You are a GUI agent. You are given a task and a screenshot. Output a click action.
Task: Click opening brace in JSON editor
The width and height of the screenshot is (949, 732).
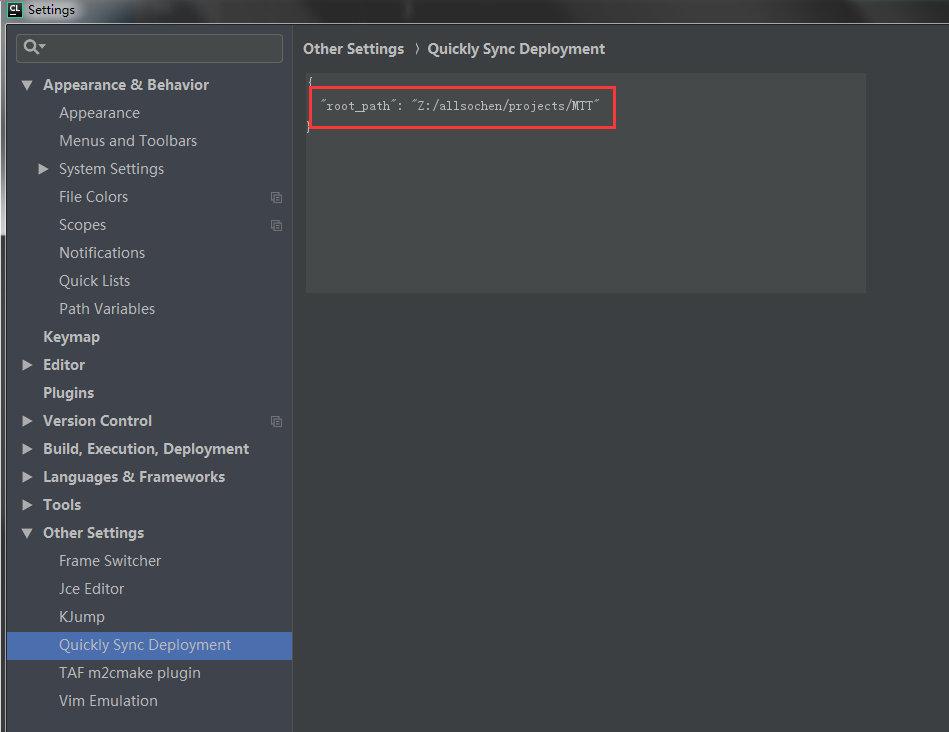310,81
